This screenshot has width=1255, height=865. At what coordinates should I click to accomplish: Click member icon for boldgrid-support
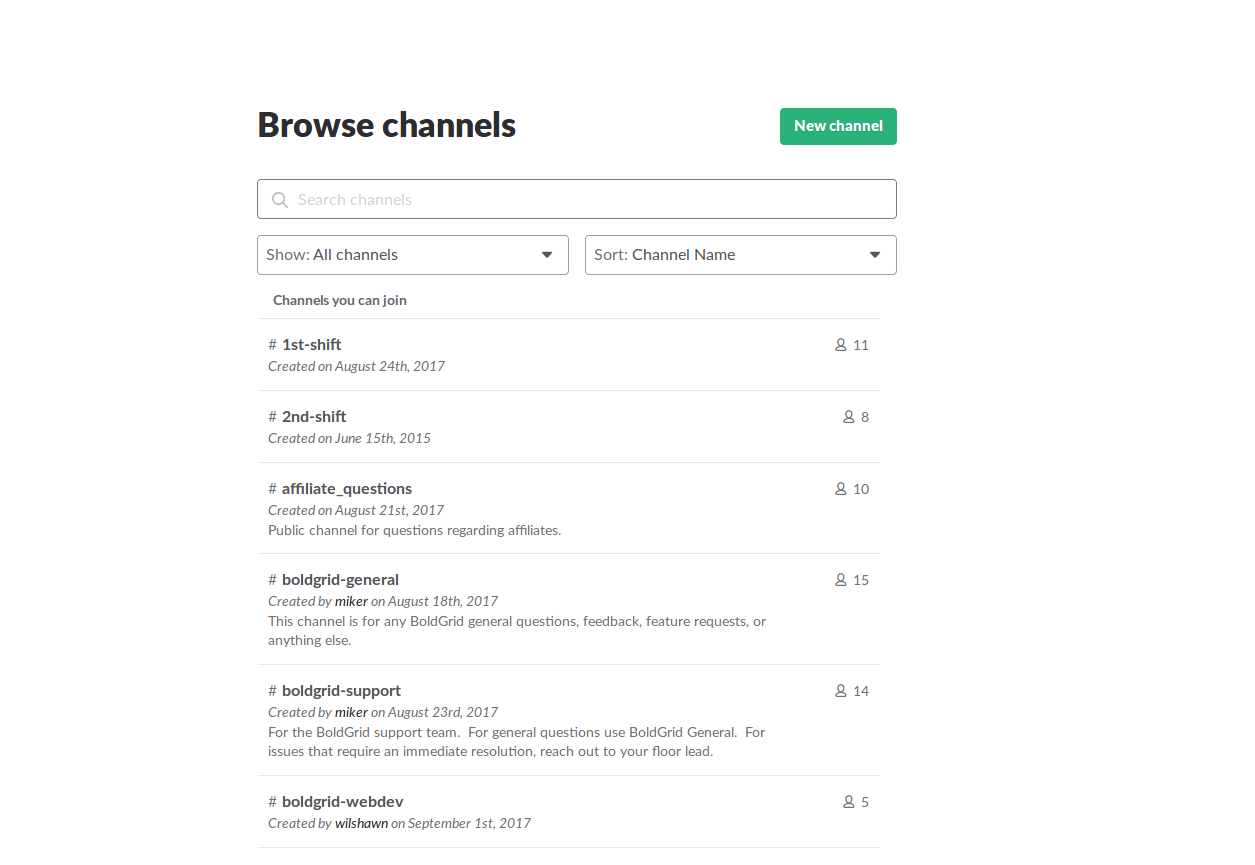coord(841,691)
